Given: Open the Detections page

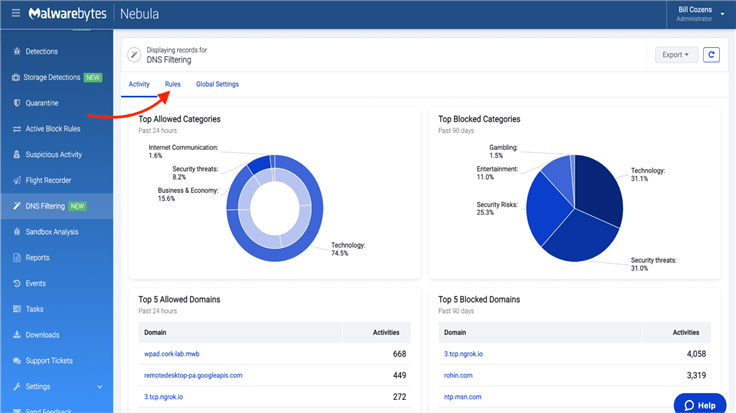Looking at the screenshot, I should (x=42, y=51).
